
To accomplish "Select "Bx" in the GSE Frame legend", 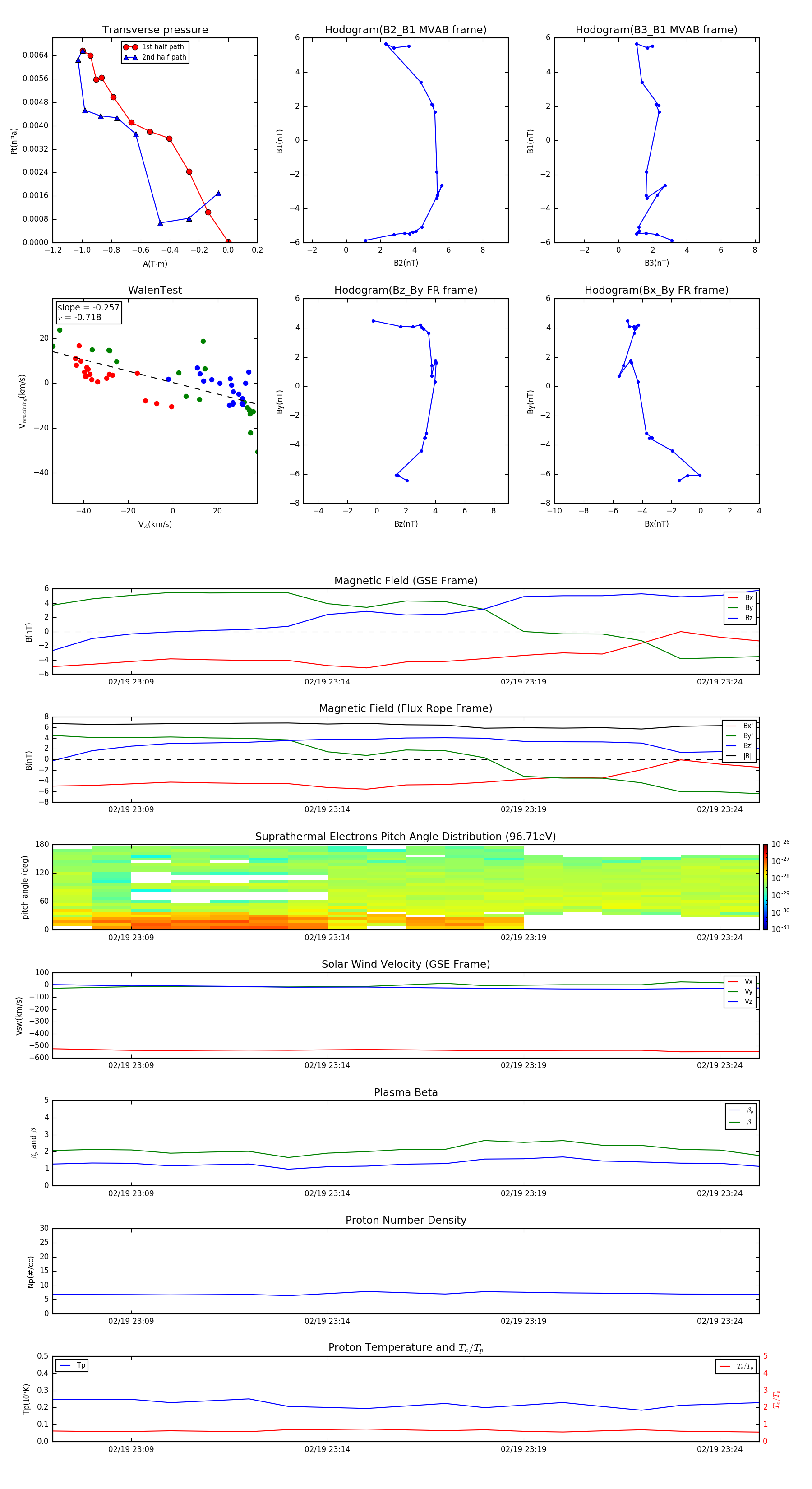I will [x=740, y=598].
